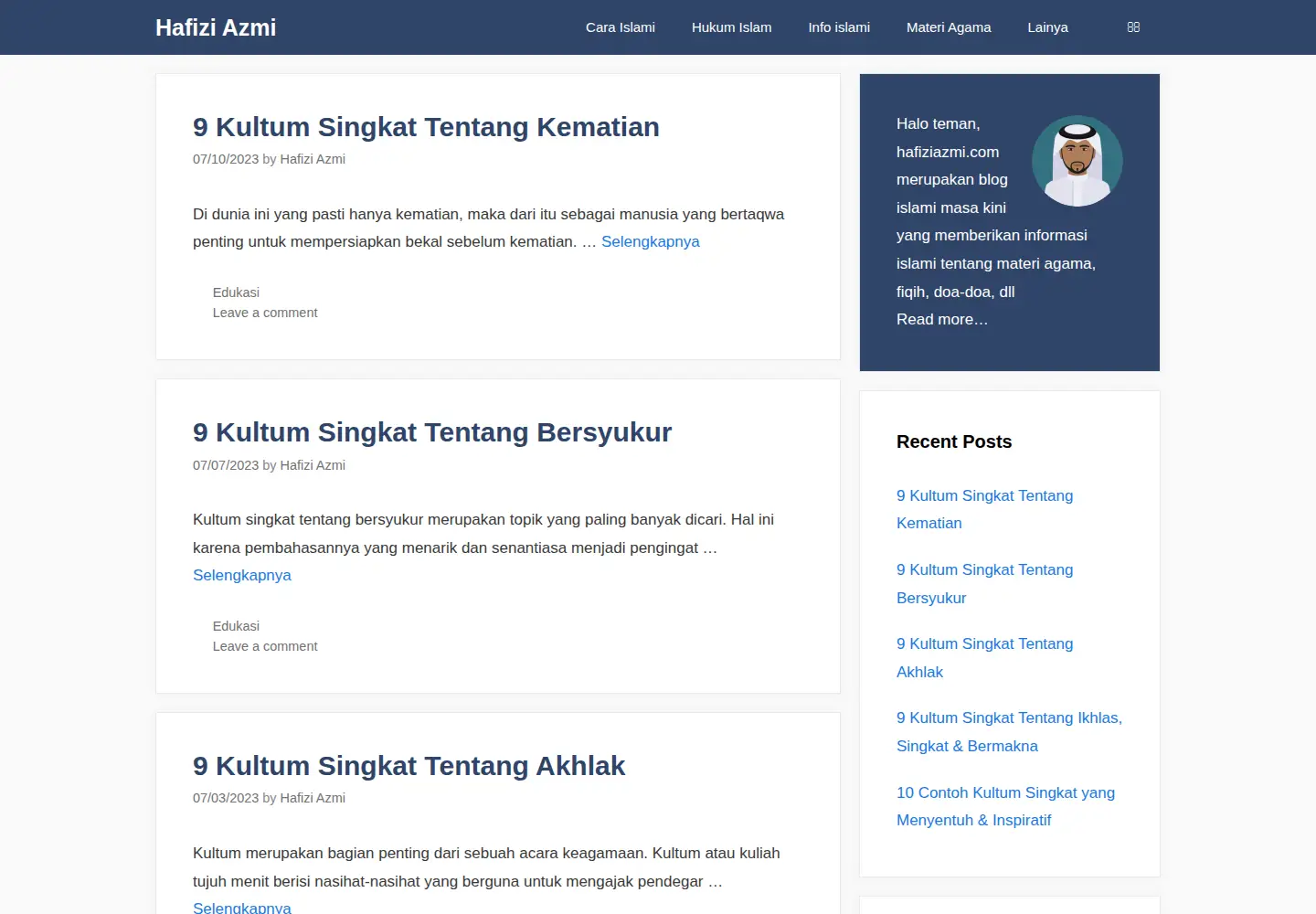Open recent post Kultum Tentang Ikhlas, Singkat & Bermakna
Screen dimensions: 1316x914
[1009, 731]
